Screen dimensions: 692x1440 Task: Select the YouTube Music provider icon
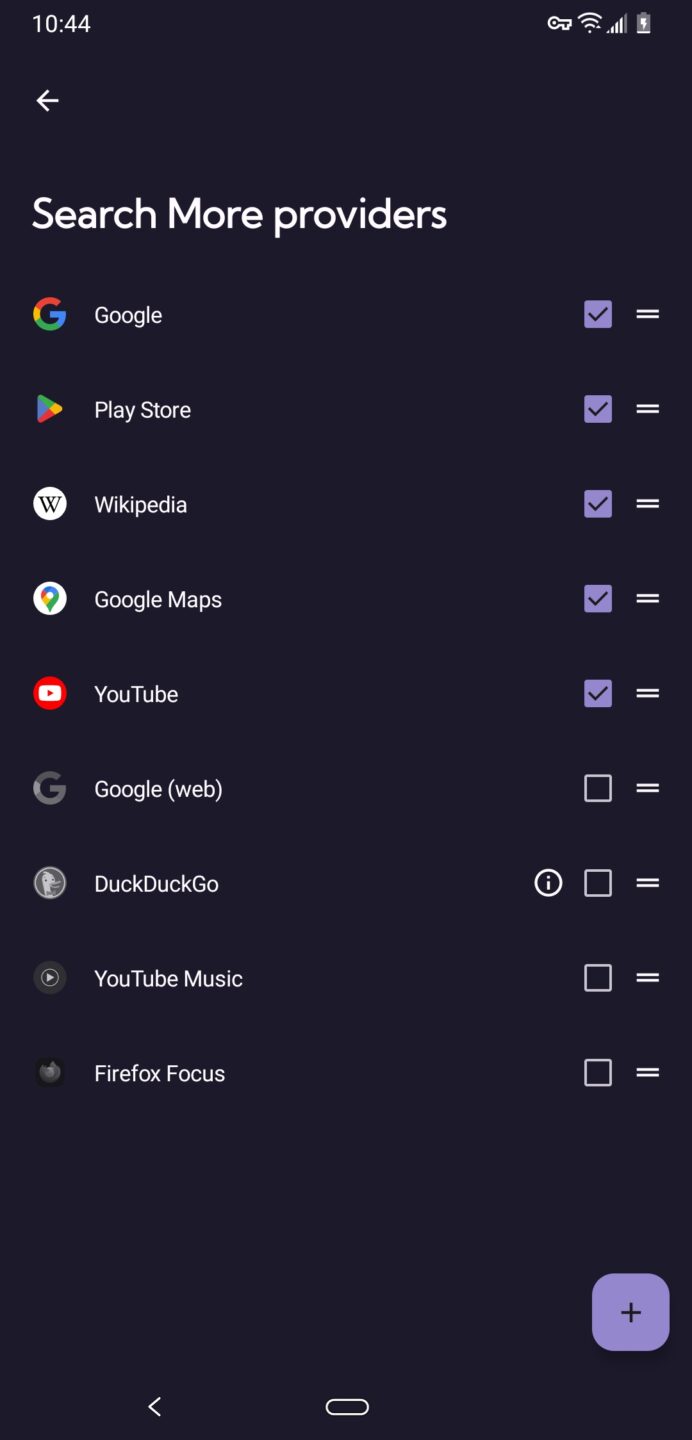coord(49,977)
